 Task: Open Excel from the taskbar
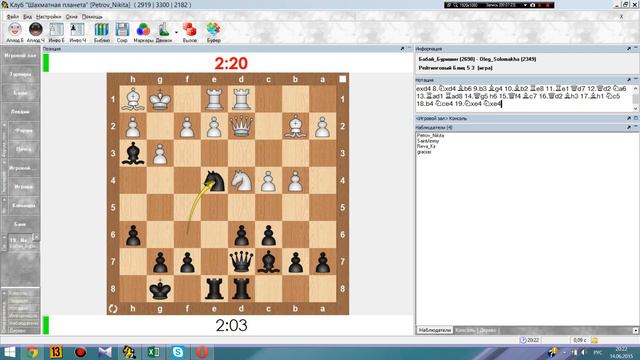[x=153, y=352]
